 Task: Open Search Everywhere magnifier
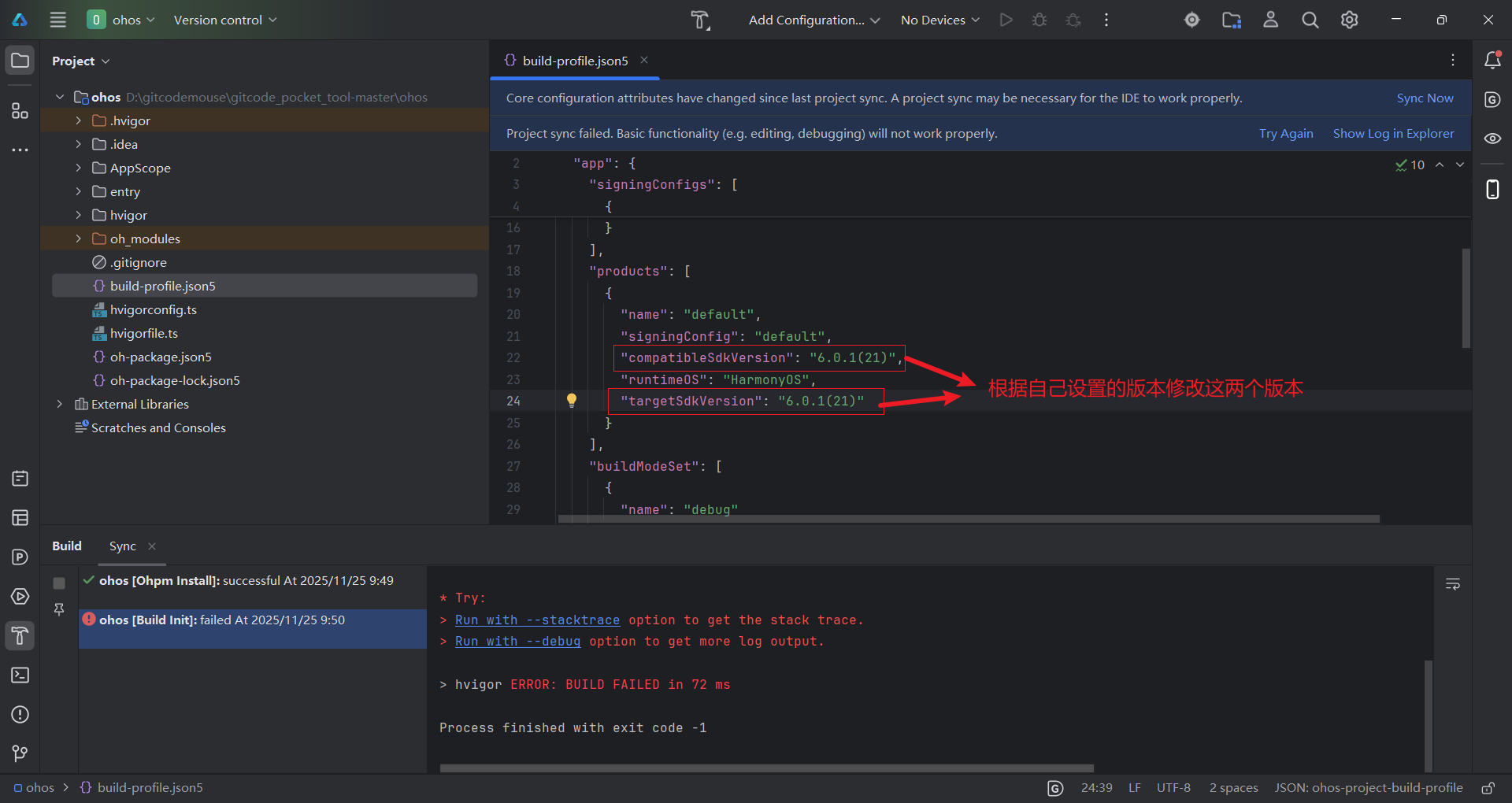click(x=1310, y=20)
